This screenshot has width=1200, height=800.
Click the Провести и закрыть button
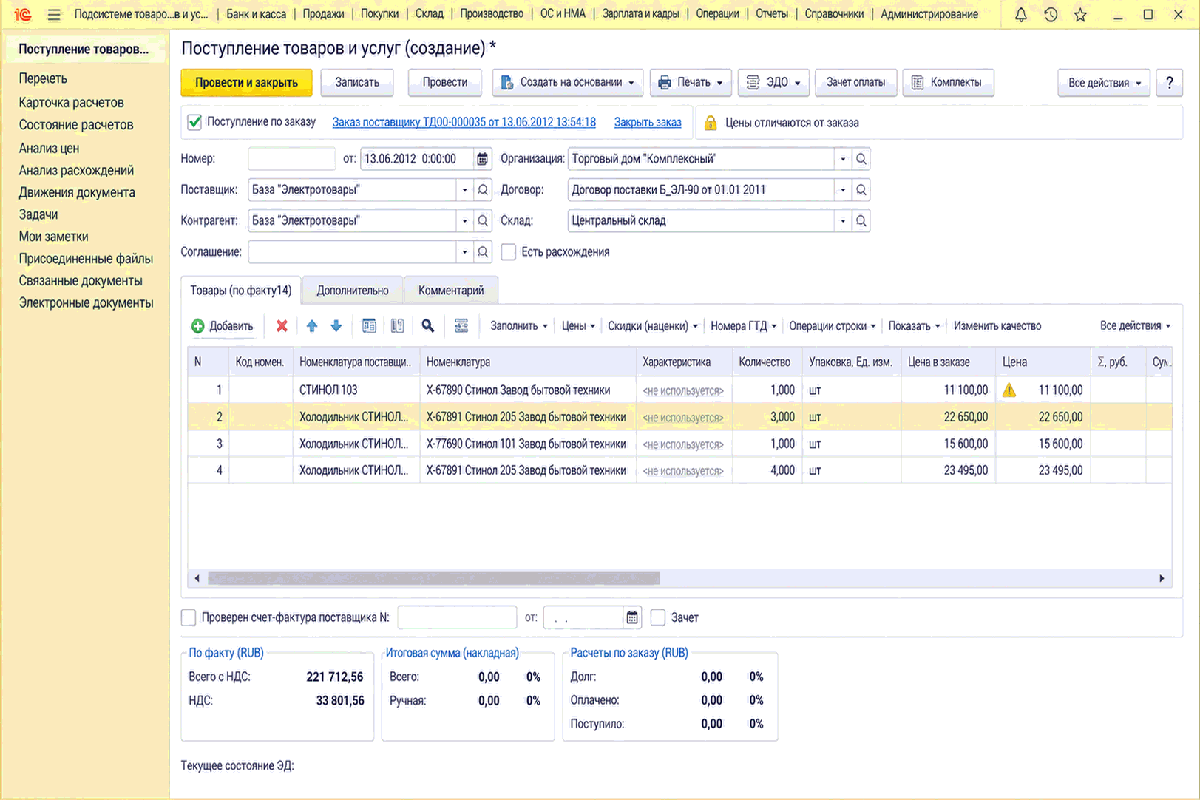click(x=247, y=82)
